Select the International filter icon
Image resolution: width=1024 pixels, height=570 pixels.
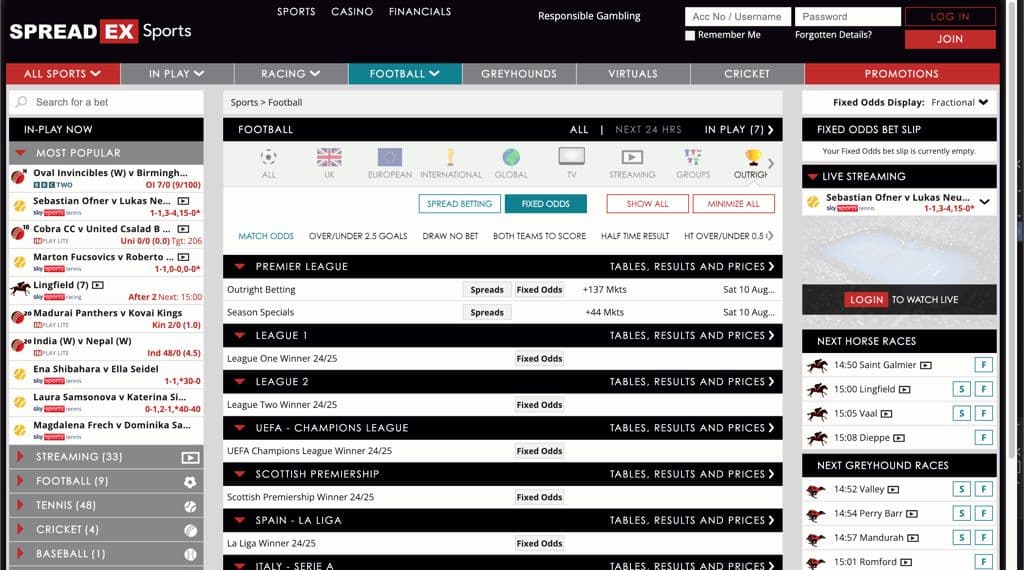click(450, 157)
